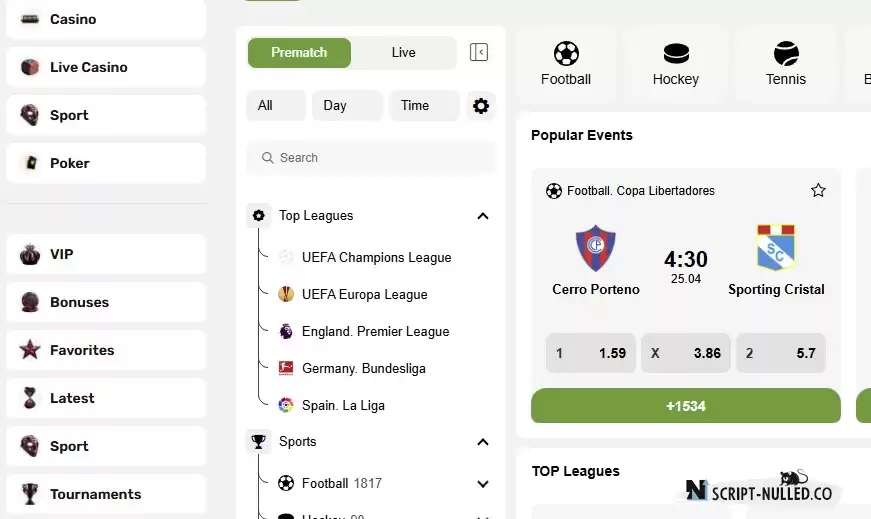Open Live Casino from sidebar
The image size is (871, 519).
[x=106, y=67]
